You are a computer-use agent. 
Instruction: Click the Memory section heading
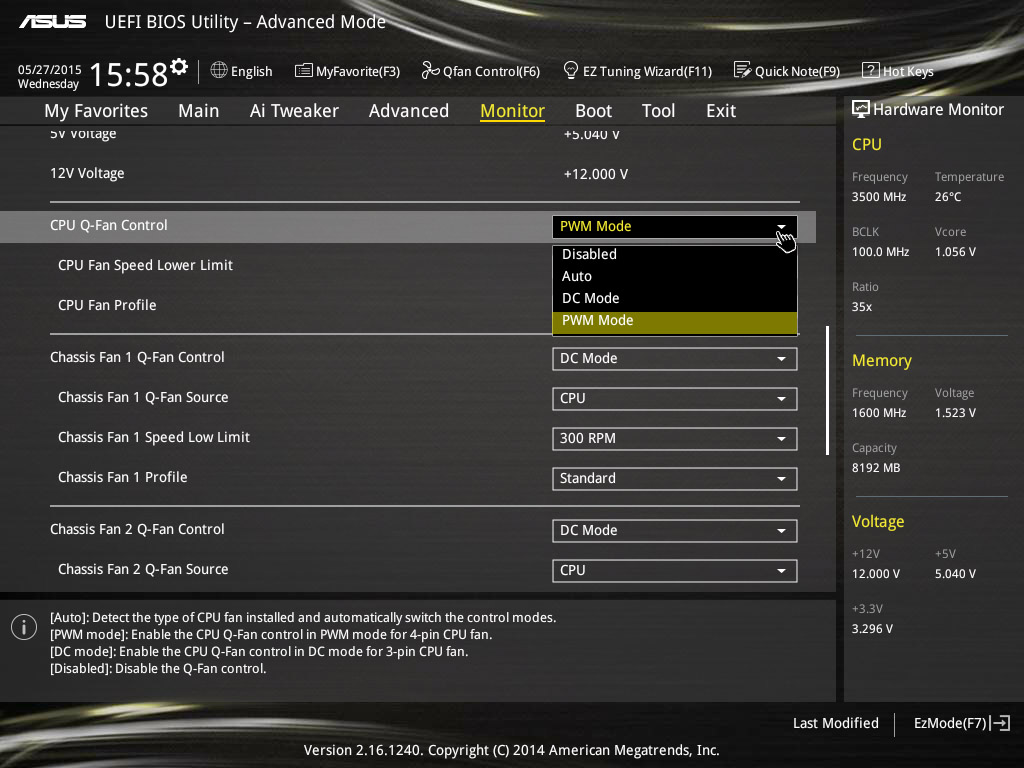[x=882, y=360]
